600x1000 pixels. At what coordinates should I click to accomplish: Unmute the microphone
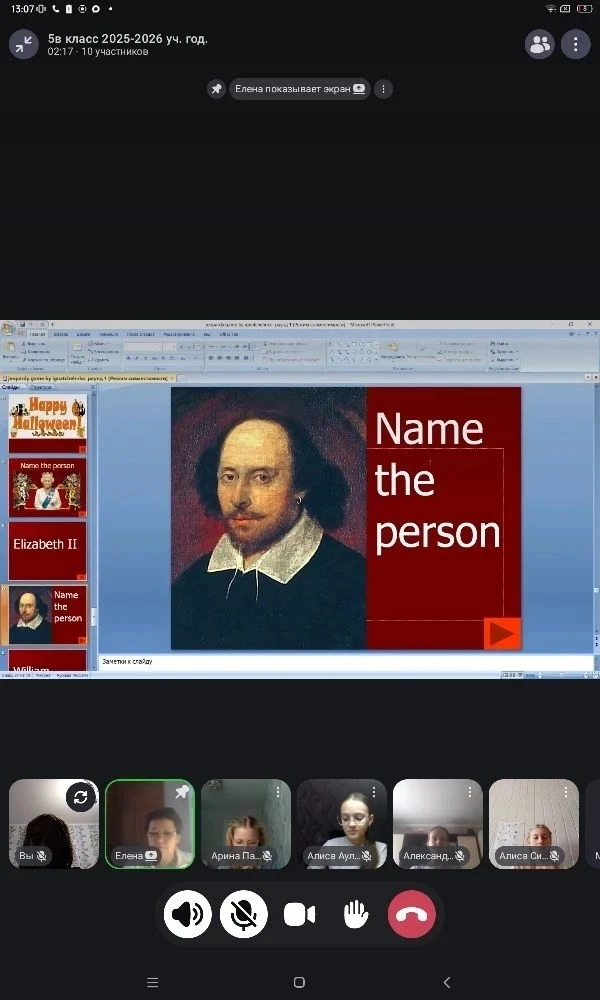[x=244, y=914]
